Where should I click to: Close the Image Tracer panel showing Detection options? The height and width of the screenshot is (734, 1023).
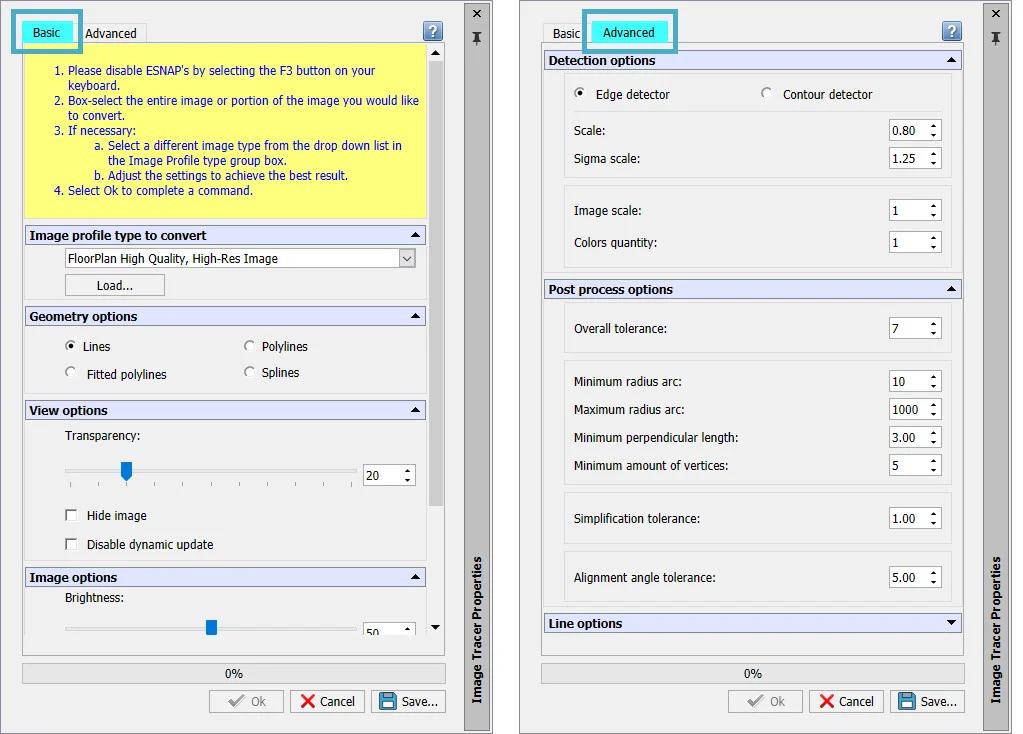(996, 13)
